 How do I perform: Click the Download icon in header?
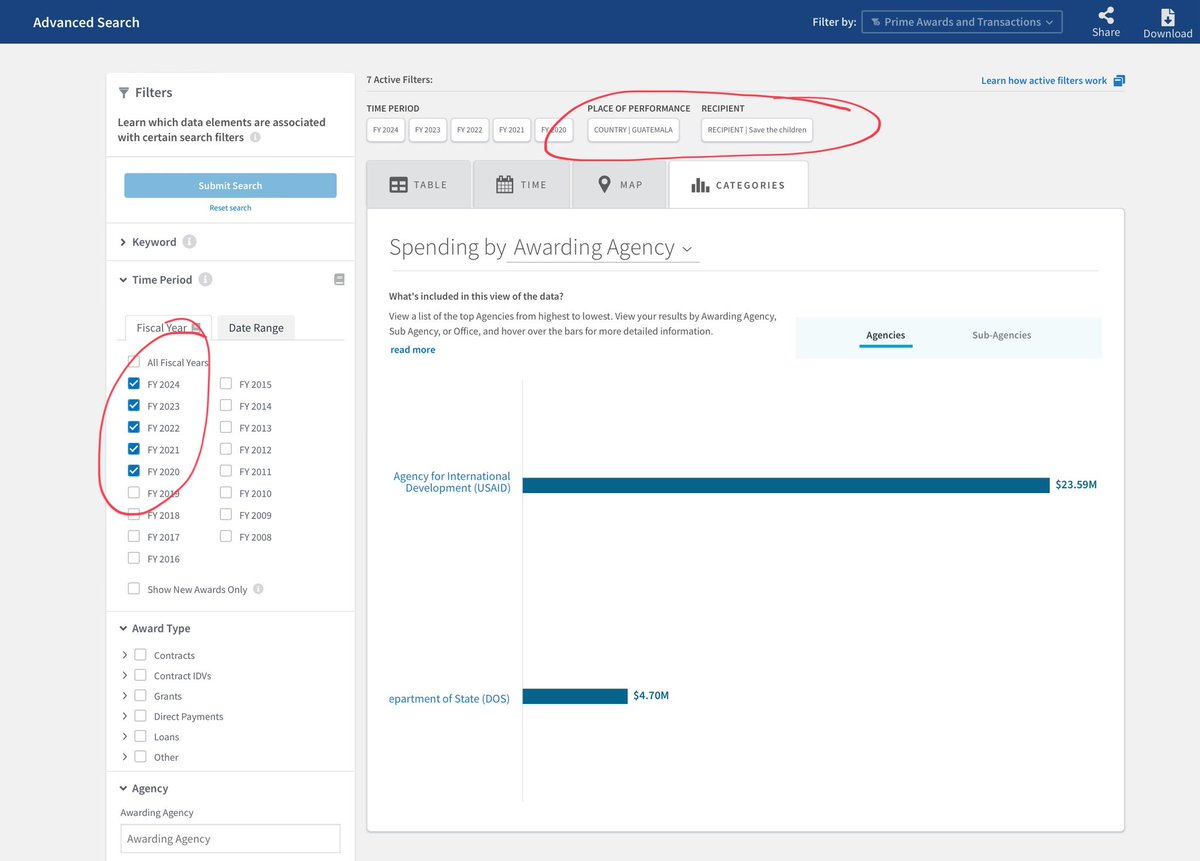click(x=1167, y=17)
